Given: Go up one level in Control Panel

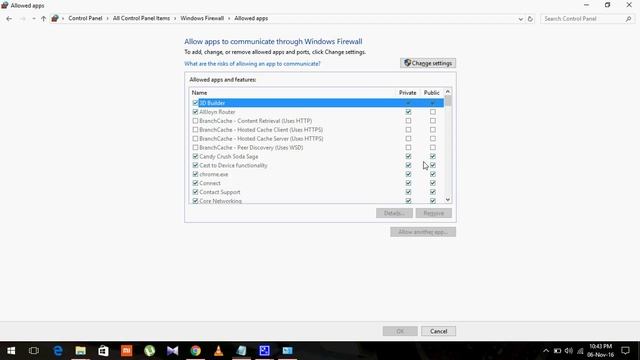Looking at the screenshot, I should coord(43,19).
